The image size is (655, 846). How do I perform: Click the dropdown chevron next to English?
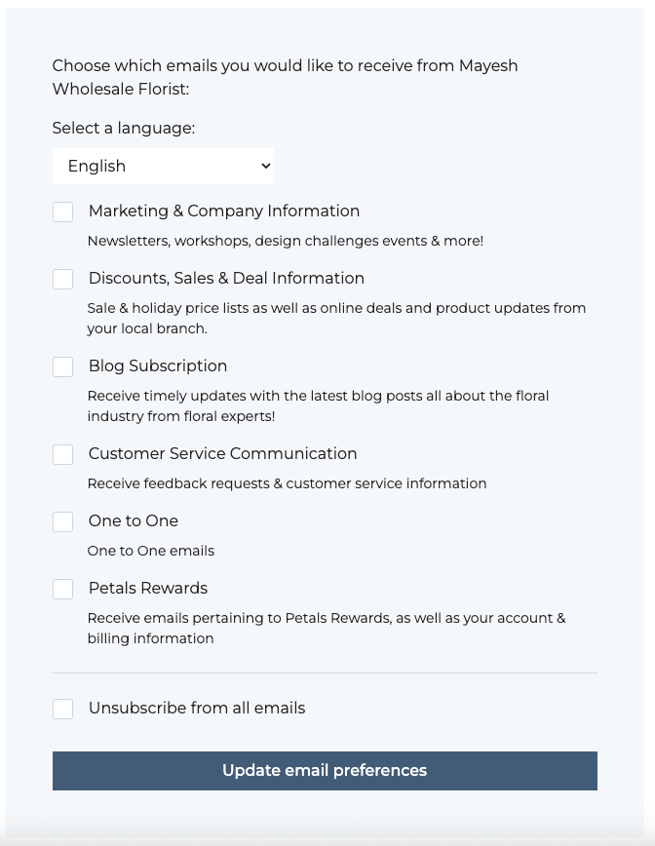click(x=265, y=165)
